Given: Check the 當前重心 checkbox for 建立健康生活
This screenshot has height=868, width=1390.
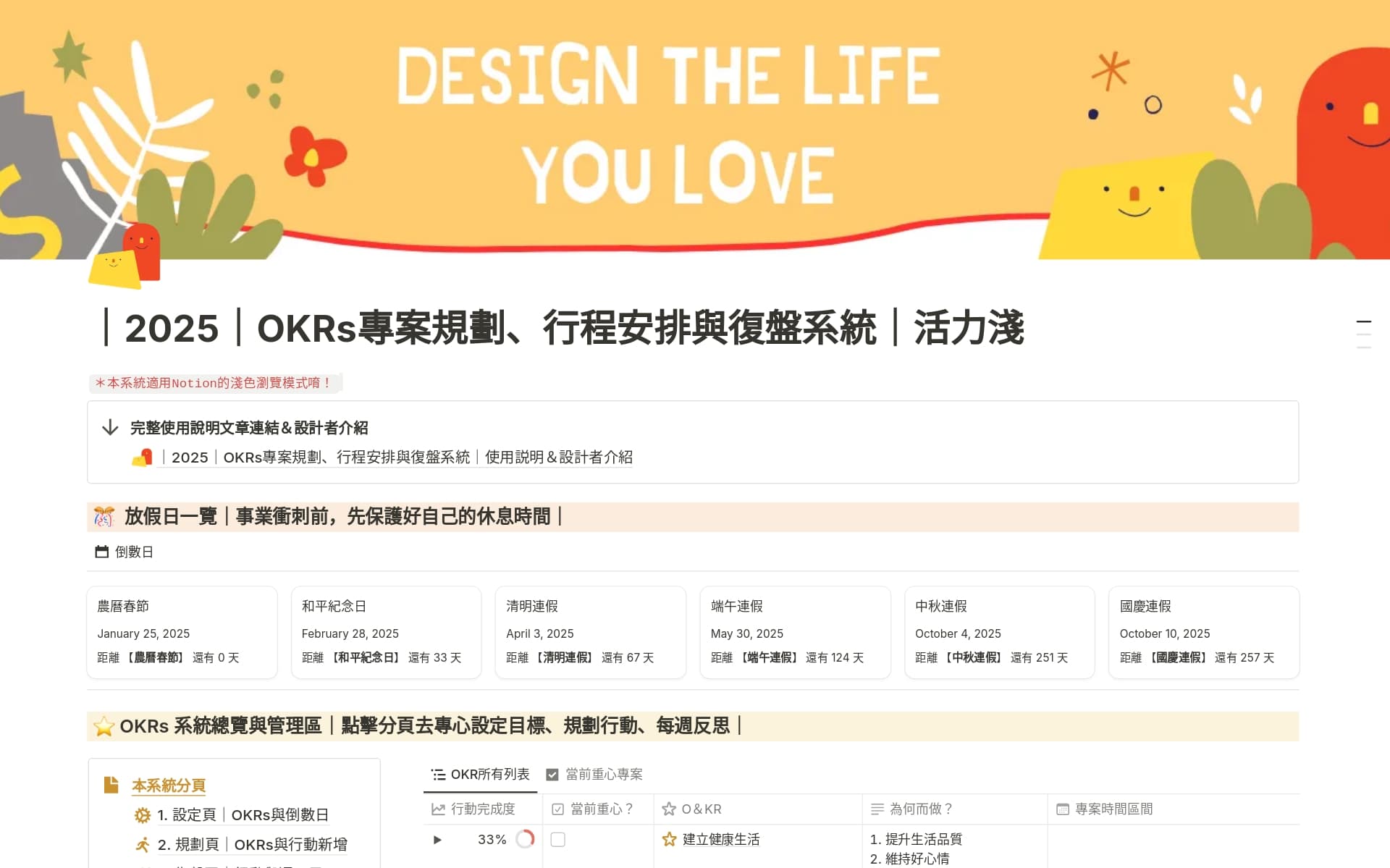Looking at the screenshot, I should 557,840.
